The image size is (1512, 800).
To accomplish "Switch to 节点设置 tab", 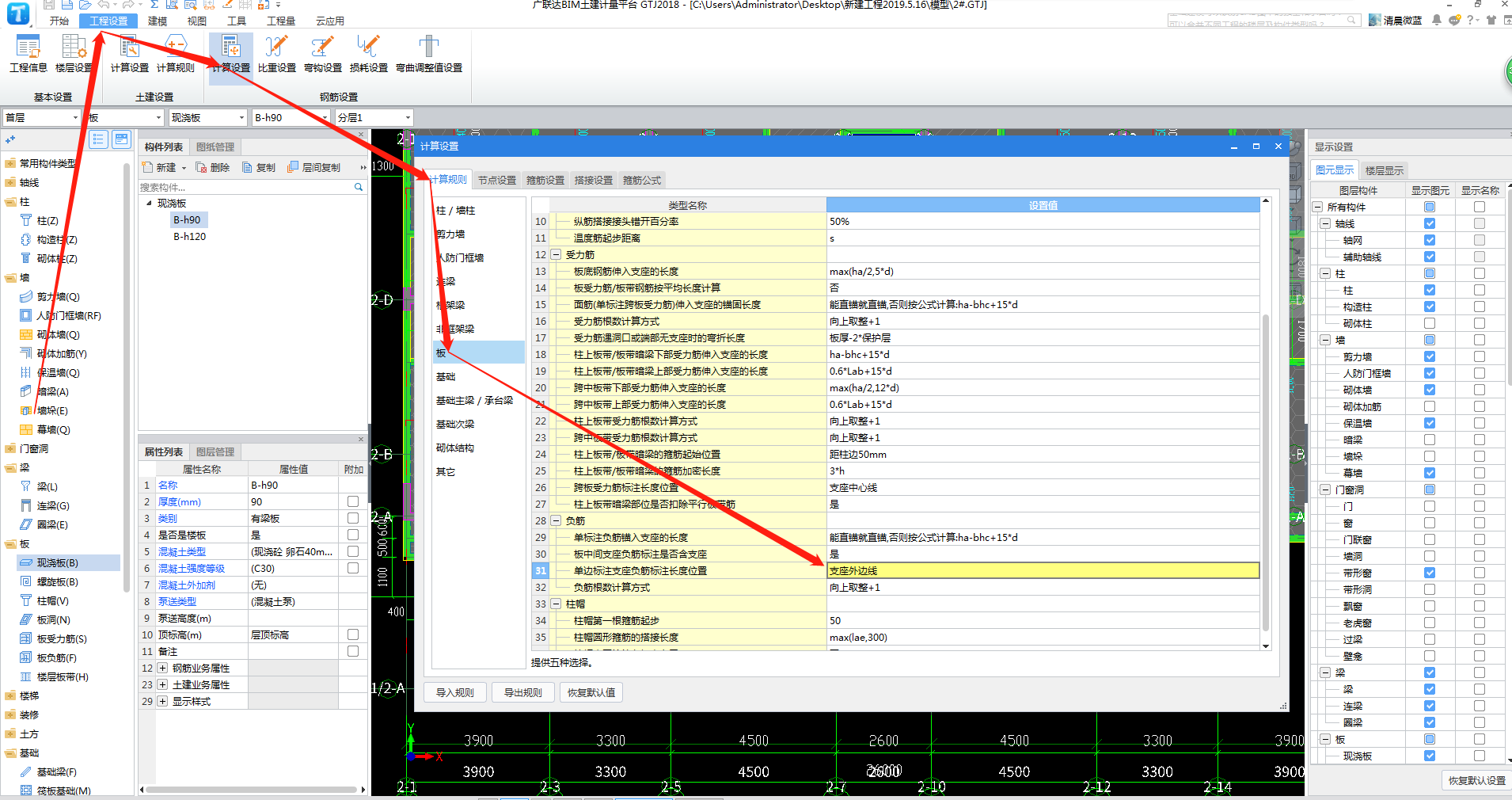I will 497,180.
